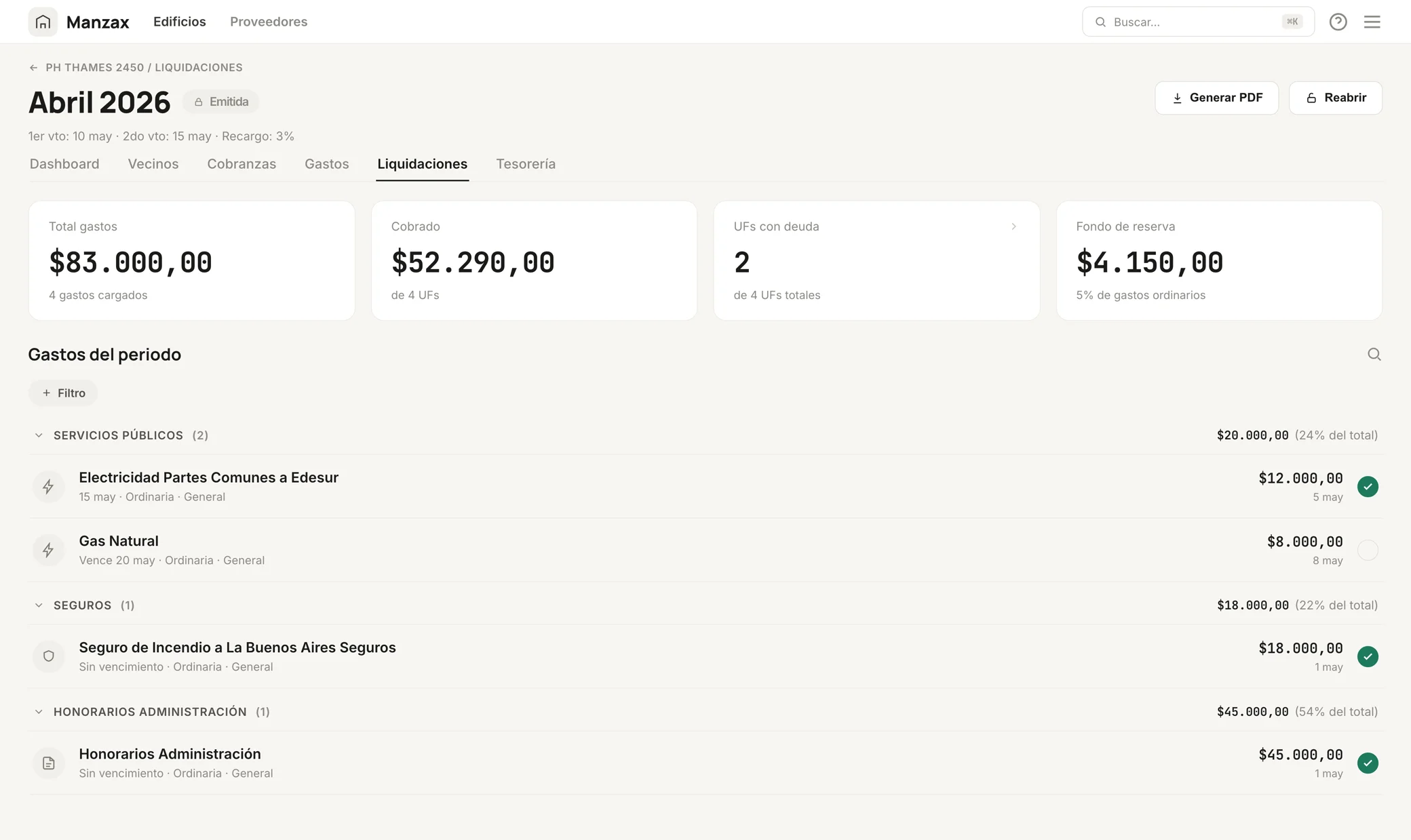Click the back arrow in breadcrumb
The width and height of the screenshot is (1411, 840).
click(33, 68)
